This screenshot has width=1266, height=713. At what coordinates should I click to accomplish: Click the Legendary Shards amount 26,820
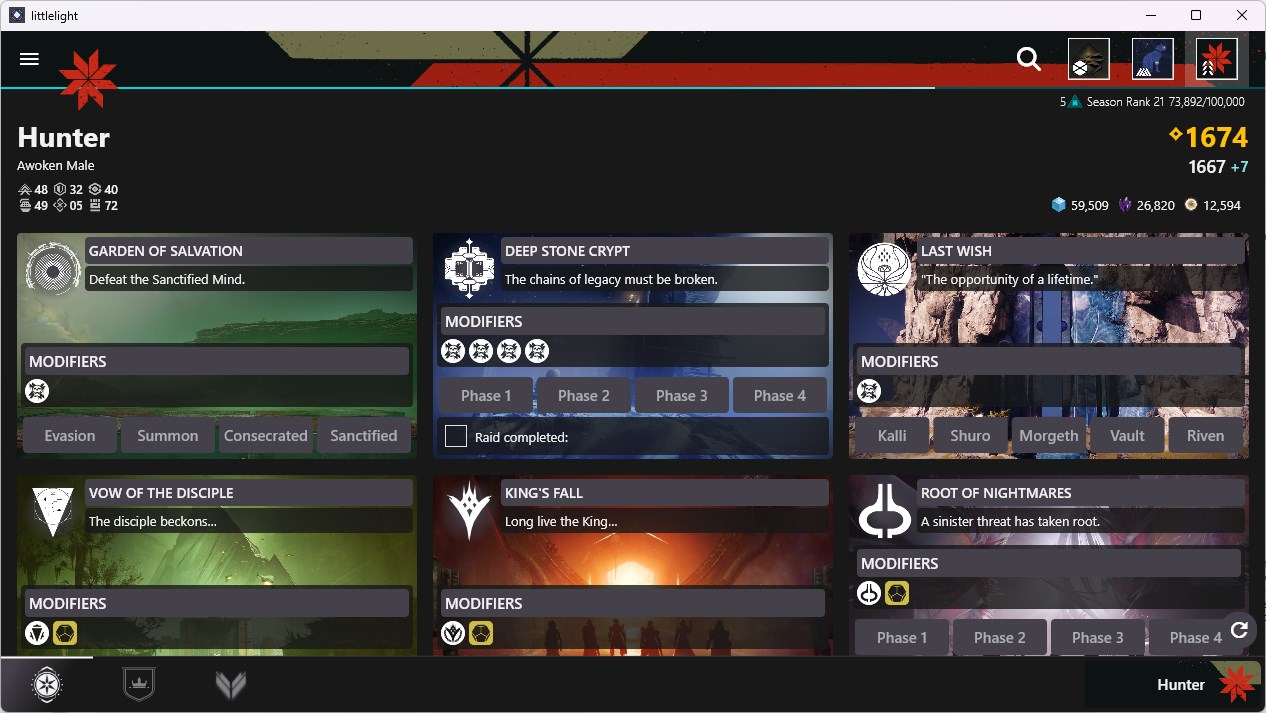(1156, 205)
